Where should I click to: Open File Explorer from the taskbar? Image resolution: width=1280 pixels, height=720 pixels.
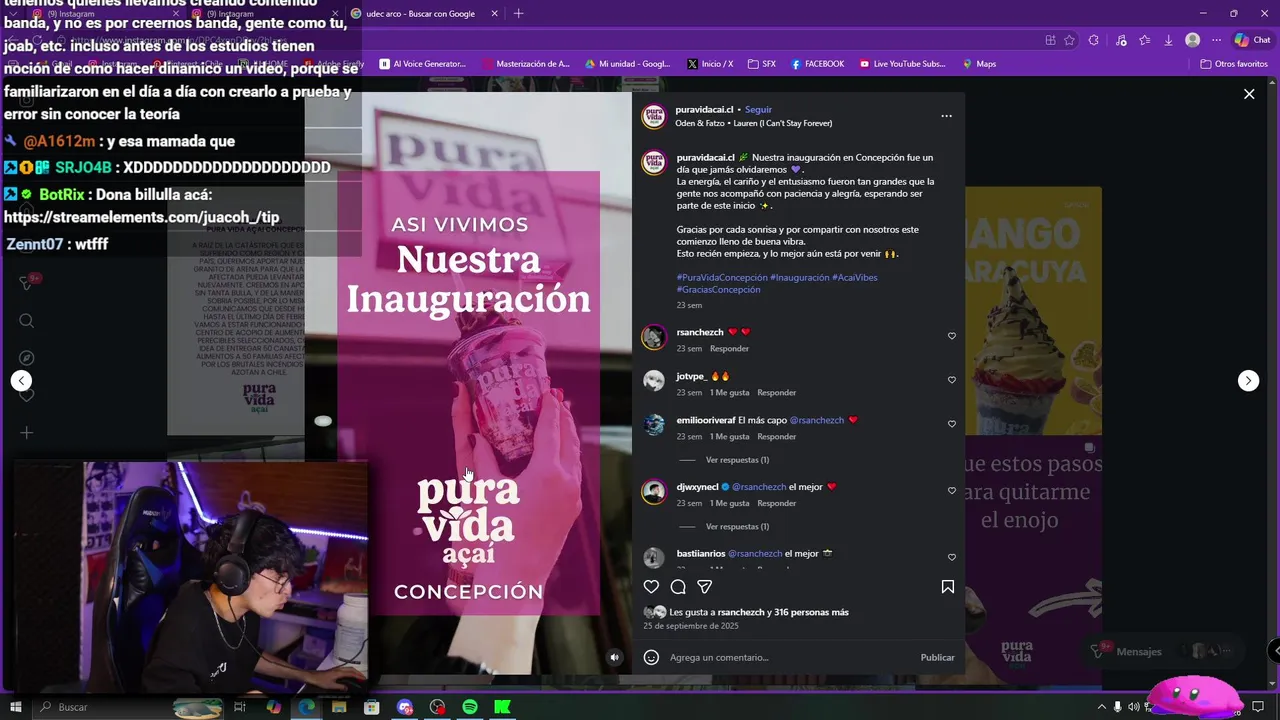(339, 707)
